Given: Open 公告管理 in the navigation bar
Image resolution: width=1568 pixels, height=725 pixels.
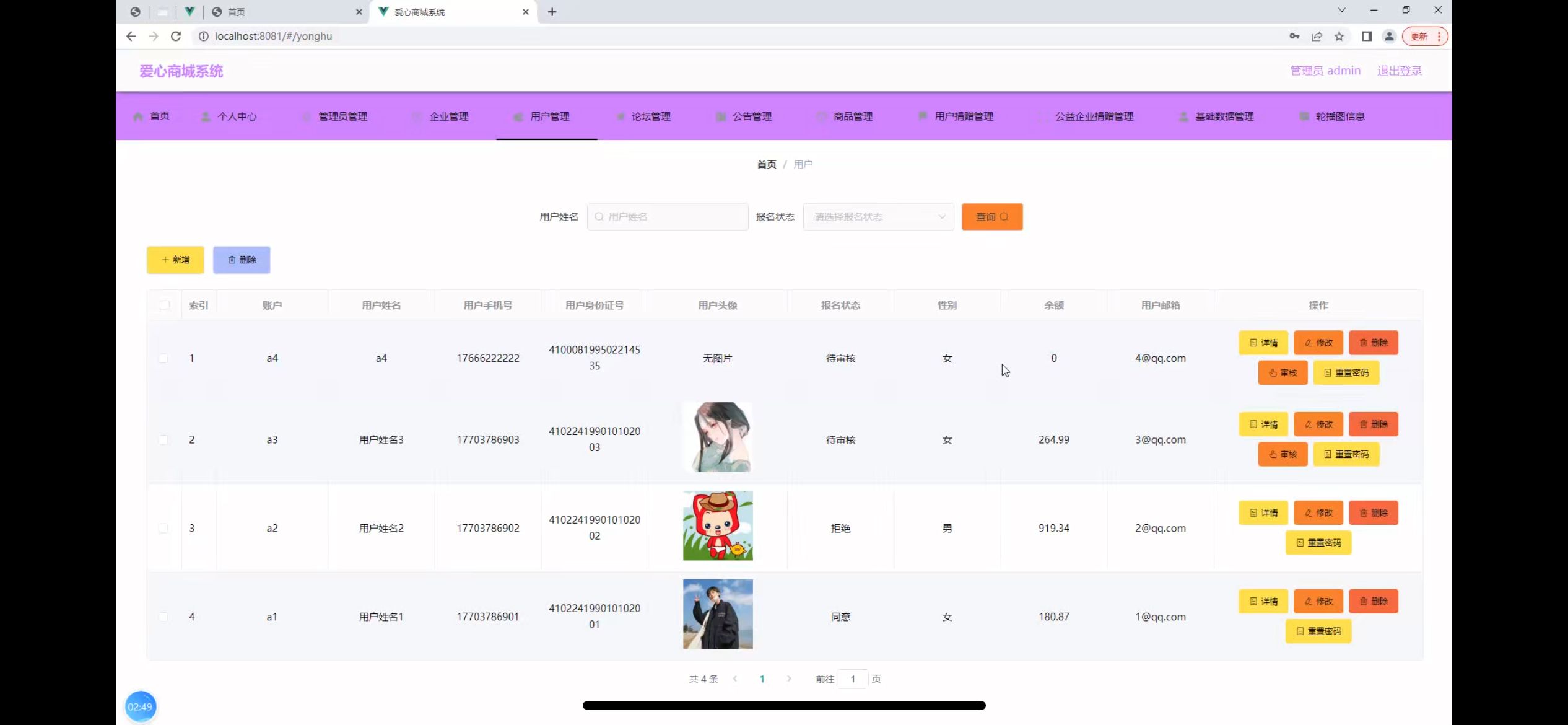Looking at the screenshot, I should click(x=744, y=116).
